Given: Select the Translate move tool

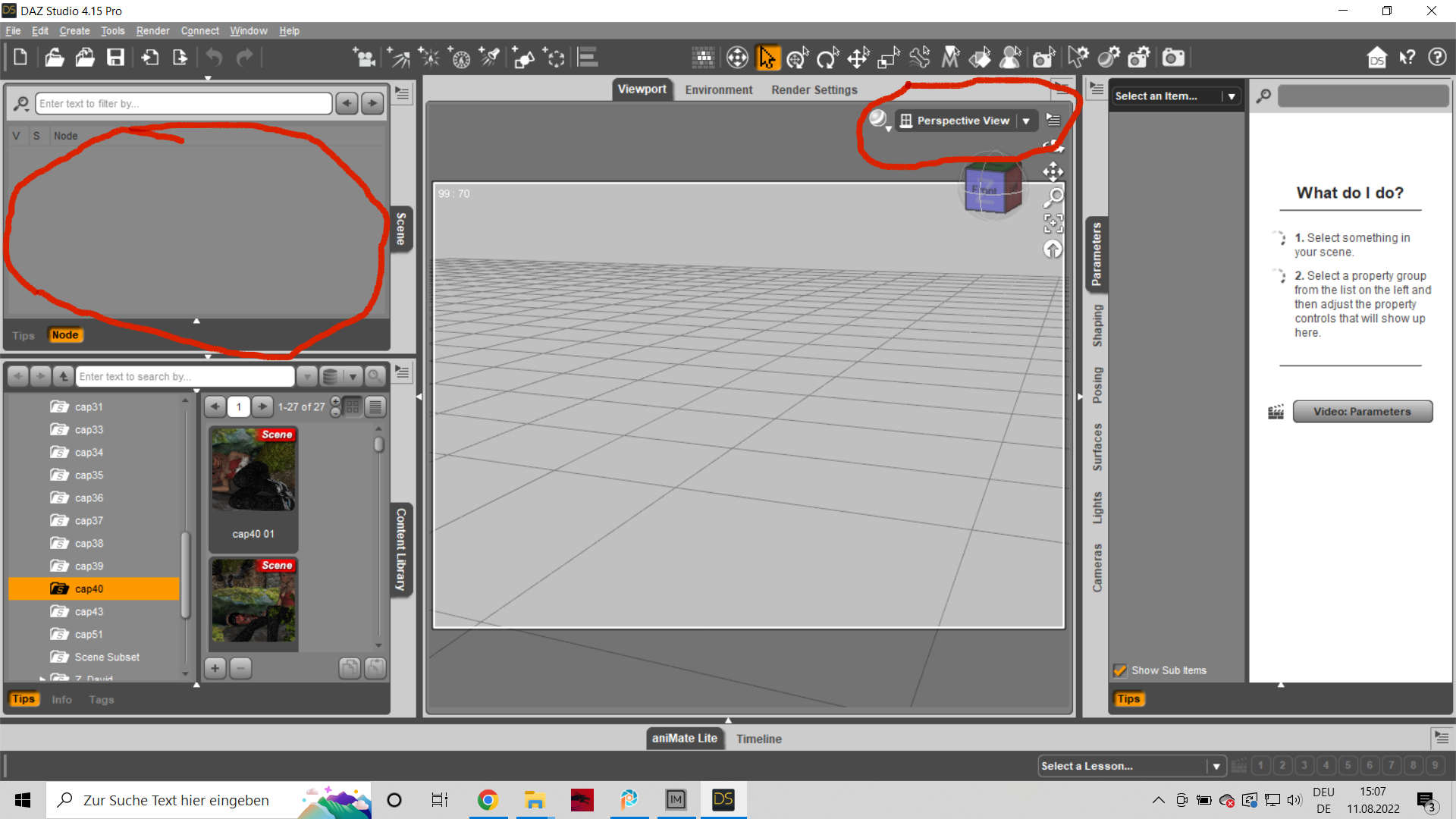Looking at the screenshot, I should [858, 58].
